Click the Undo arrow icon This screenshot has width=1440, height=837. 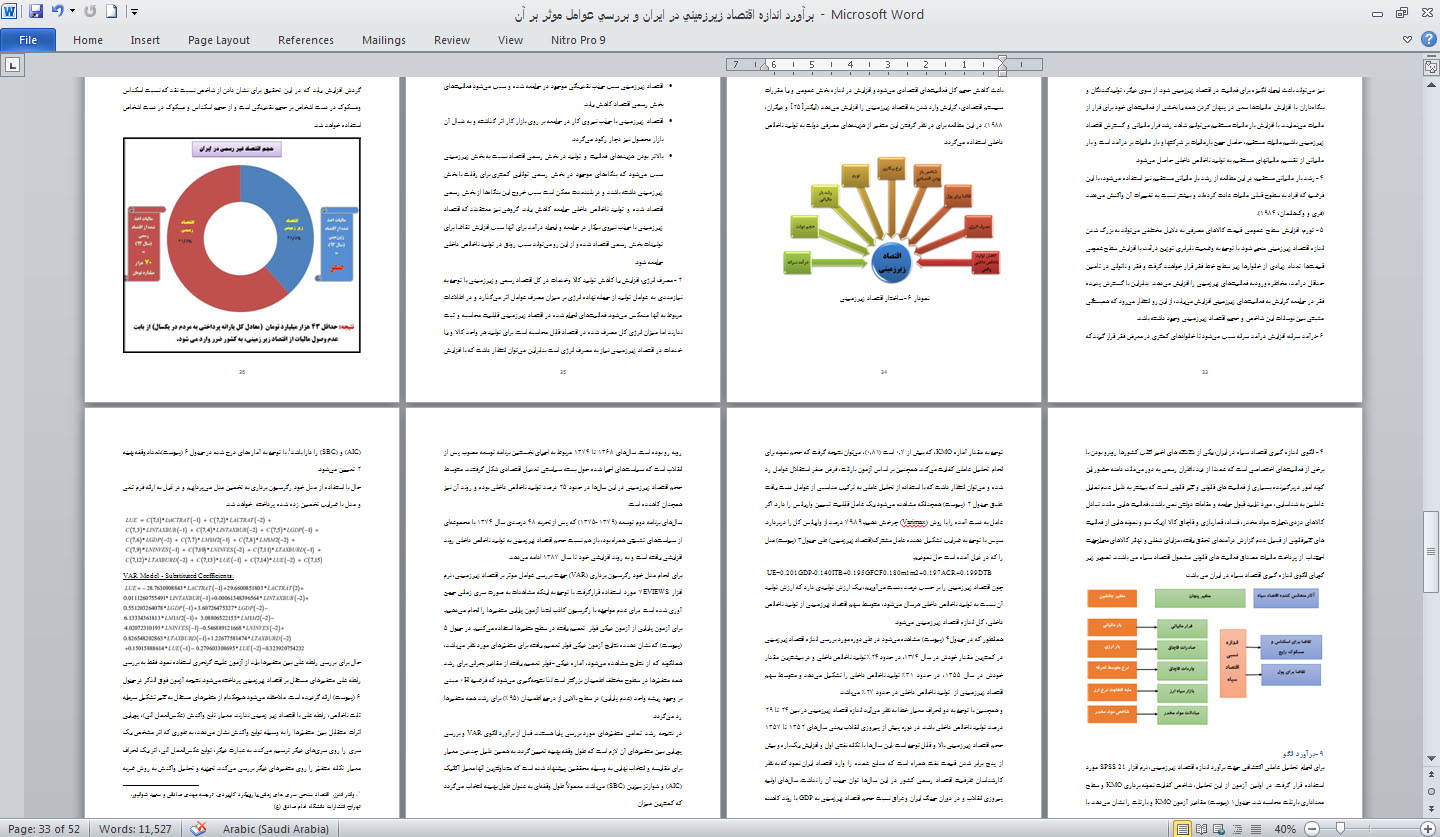pyautogui.click(x=57, y=13)
